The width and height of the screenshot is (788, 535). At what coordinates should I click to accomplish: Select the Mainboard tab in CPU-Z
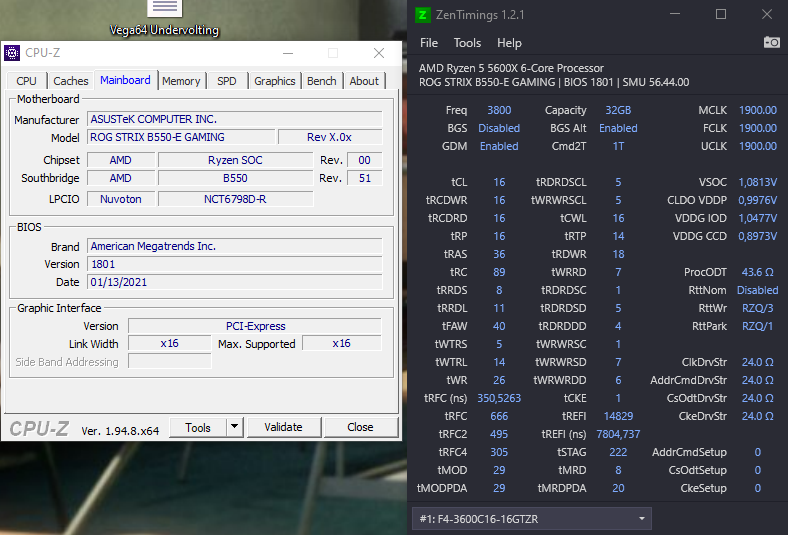125,80
